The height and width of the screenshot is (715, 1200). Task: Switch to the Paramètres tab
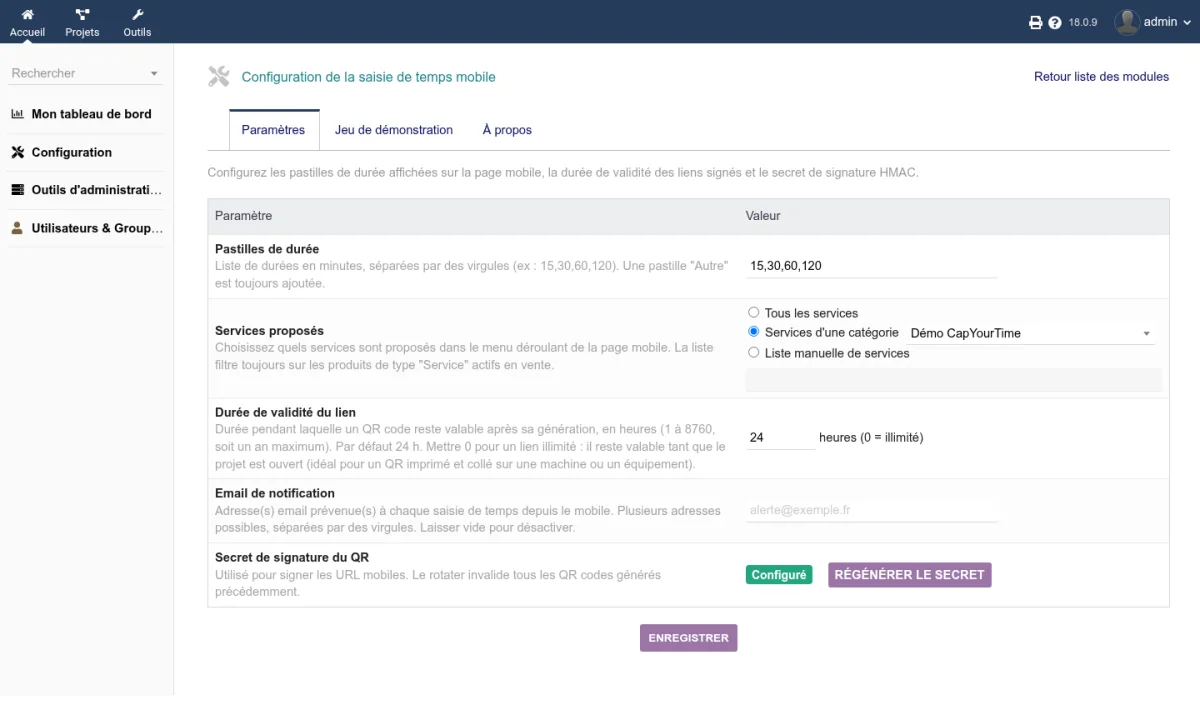(x=274, y=130)
